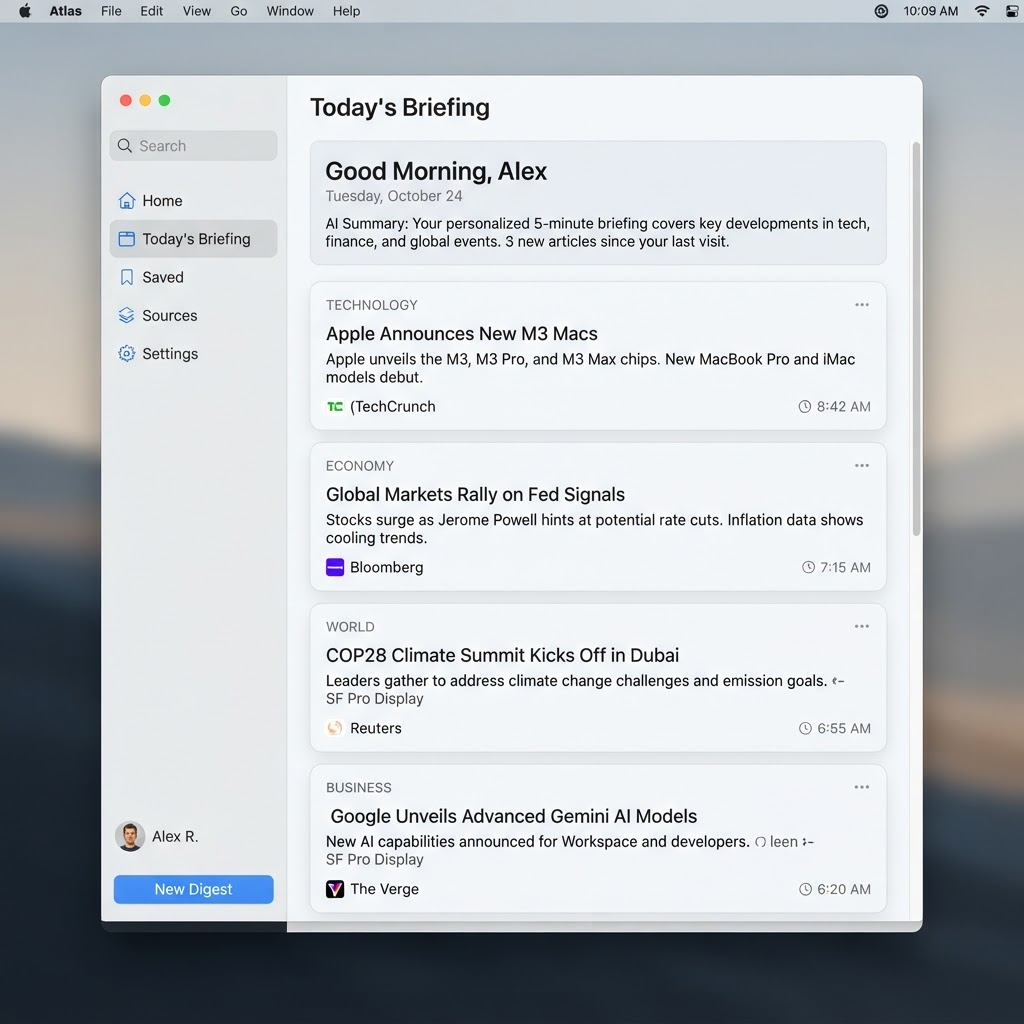Select Today's Briefing sidebar item
The image size is (1024, 1024).
coord(193,239)
